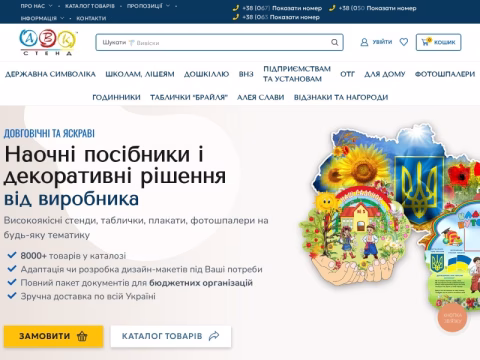The width and height of the screenshot is (480, 360).
Task: Open the round contact widget button
Action: (x=452, y=318)
